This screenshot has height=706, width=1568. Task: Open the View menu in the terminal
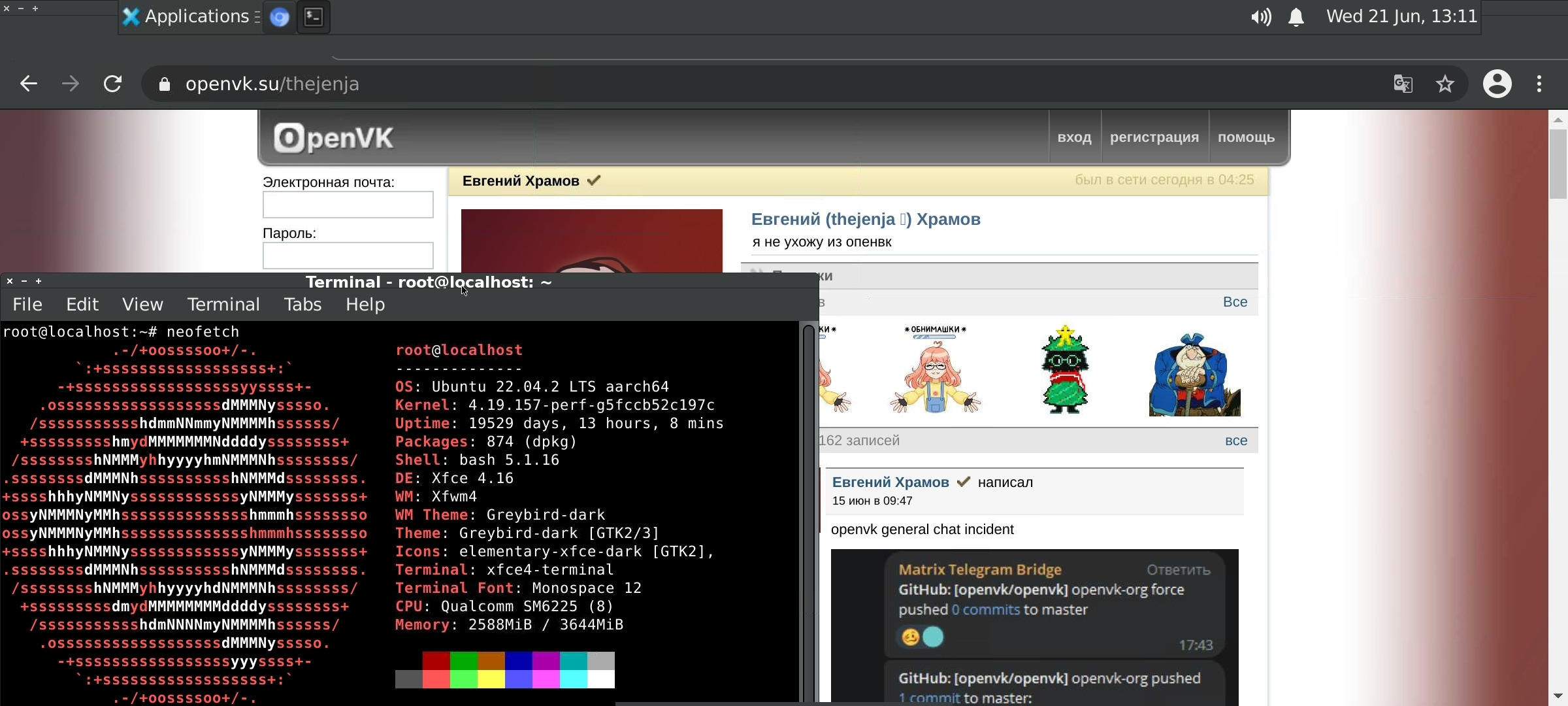point(142,305)
